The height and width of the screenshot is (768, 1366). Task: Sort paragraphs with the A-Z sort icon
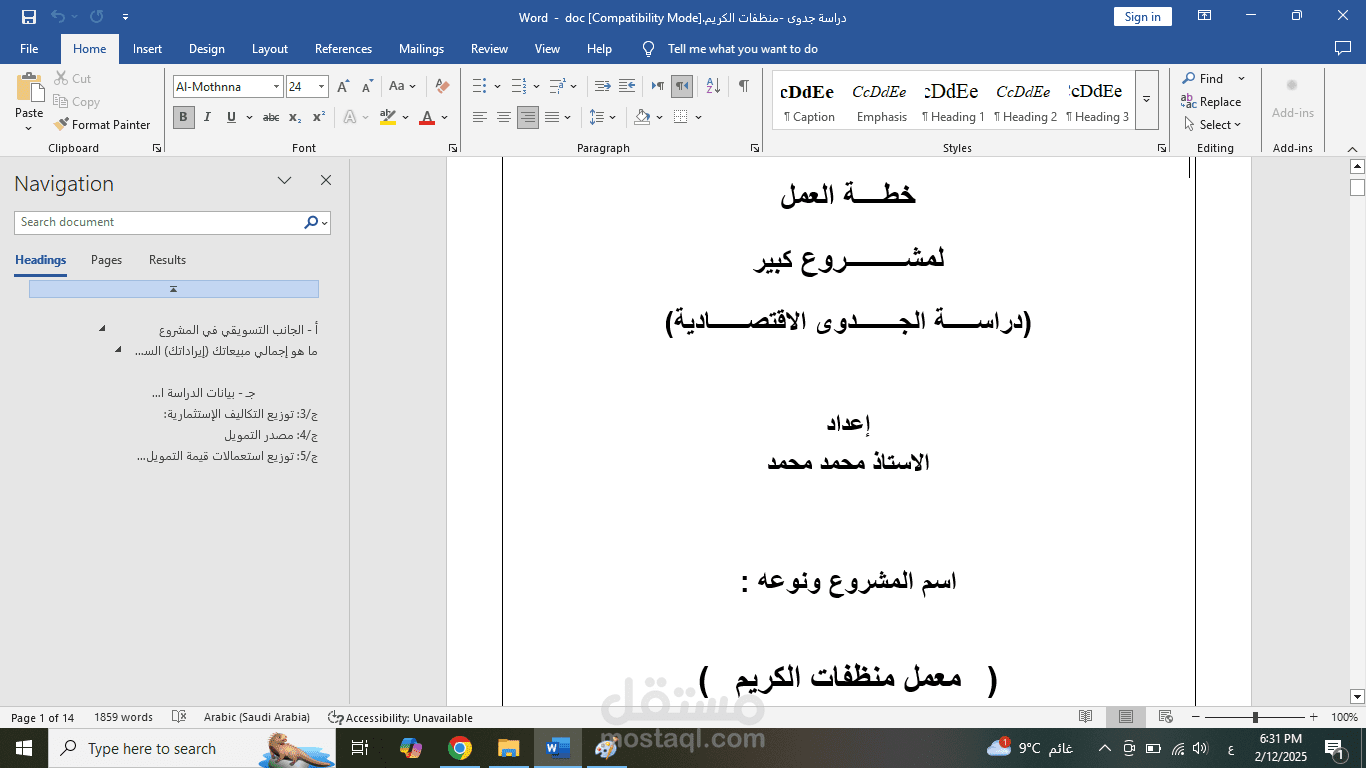pos(713,86)
